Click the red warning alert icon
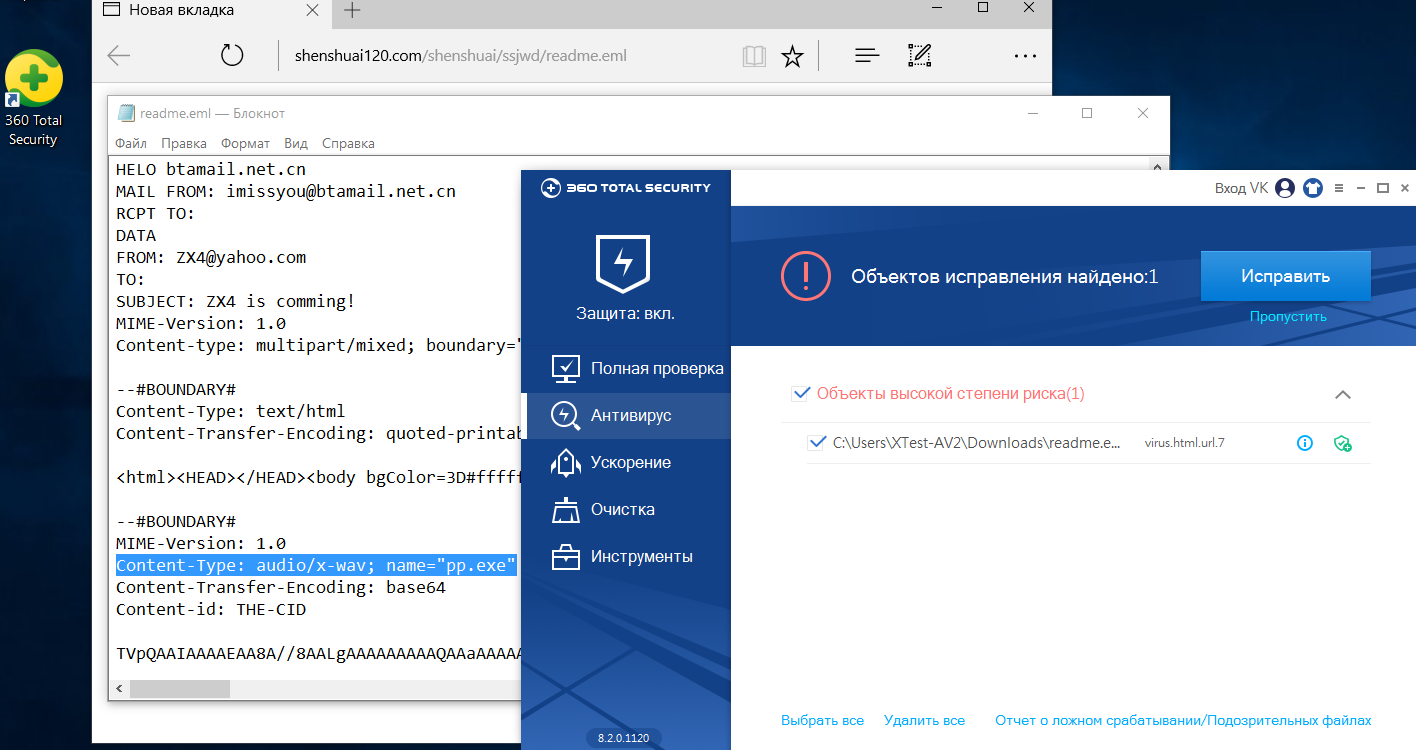Screen dimensions: 1416x750 click(806, 276)
